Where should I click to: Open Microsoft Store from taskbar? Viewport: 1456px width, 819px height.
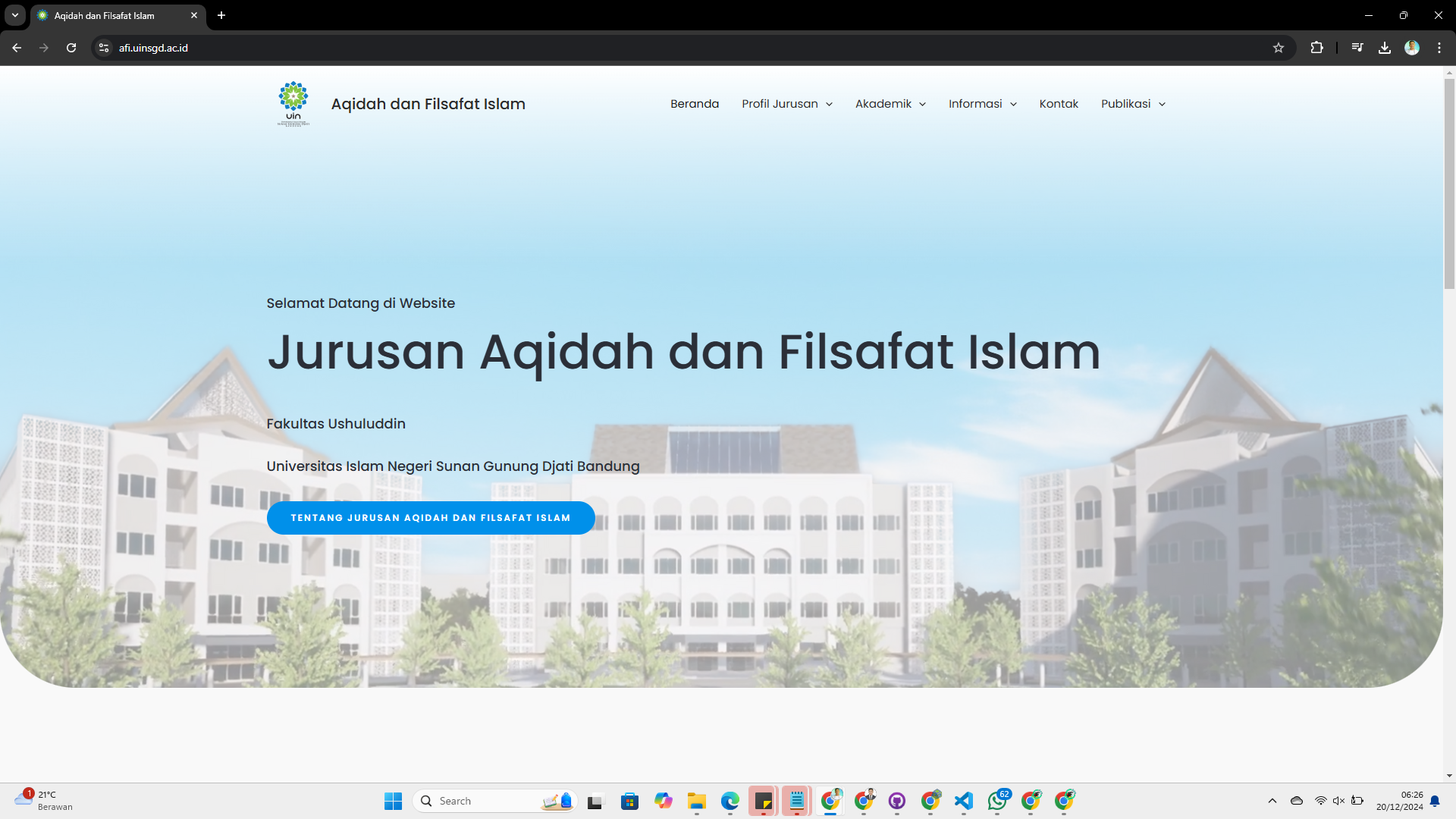(629, 801)
